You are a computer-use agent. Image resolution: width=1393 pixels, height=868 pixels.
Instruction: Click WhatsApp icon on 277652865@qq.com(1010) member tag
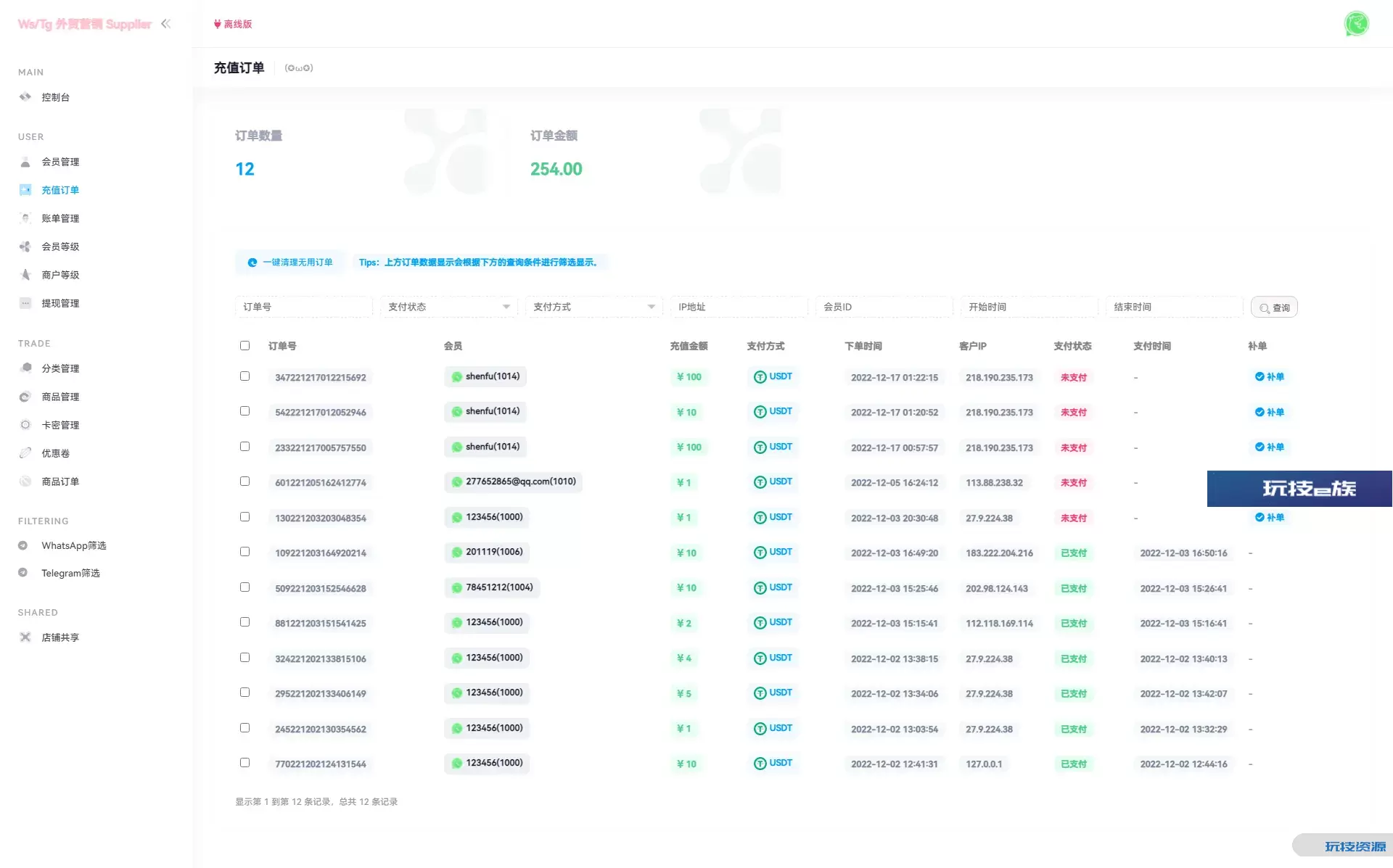[x=457, y=482]
